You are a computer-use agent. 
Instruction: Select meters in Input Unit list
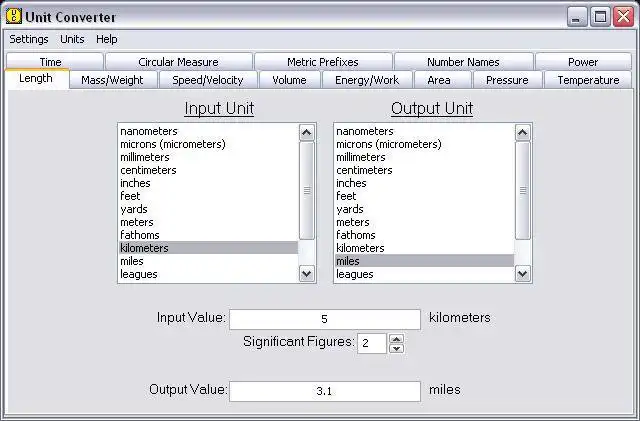click(x=208, y=222)
